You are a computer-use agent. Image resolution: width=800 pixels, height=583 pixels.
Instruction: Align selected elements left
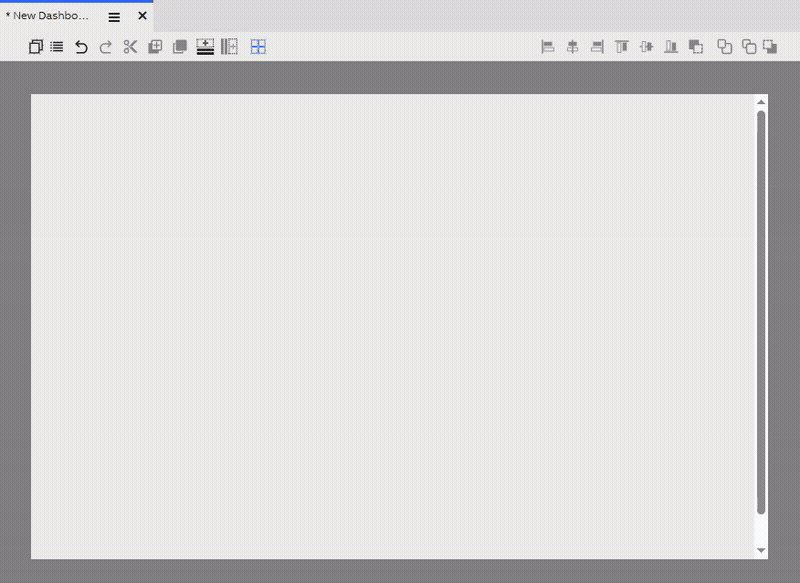(x=548, y=46)
